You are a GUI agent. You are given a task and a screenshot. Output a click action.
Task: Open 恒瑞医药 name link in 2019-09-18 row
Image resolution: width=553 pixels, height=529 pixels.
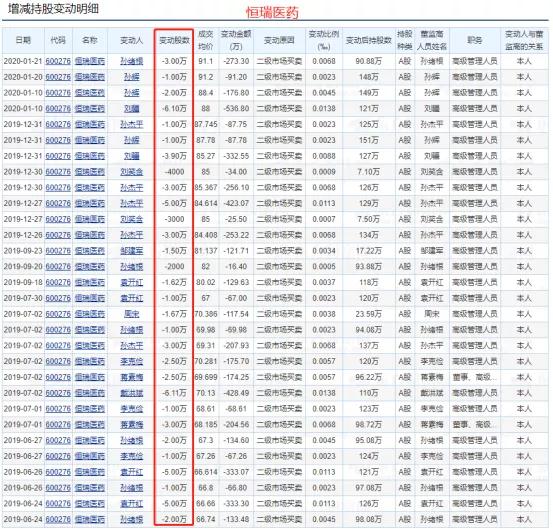(x=90, y=282)
